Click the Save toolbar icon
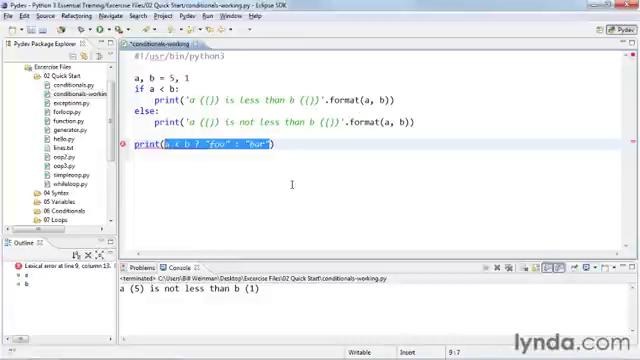 pyautogui.click(x=31, y=30)
